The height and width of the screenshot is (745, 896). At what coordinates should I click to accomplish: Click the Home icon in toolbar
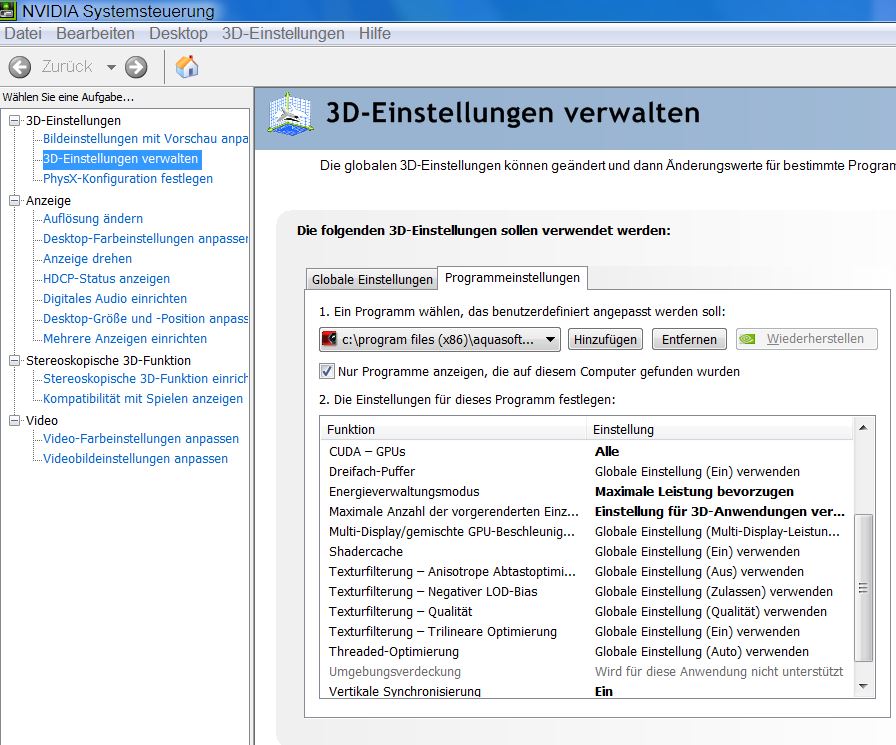(187, 67)
